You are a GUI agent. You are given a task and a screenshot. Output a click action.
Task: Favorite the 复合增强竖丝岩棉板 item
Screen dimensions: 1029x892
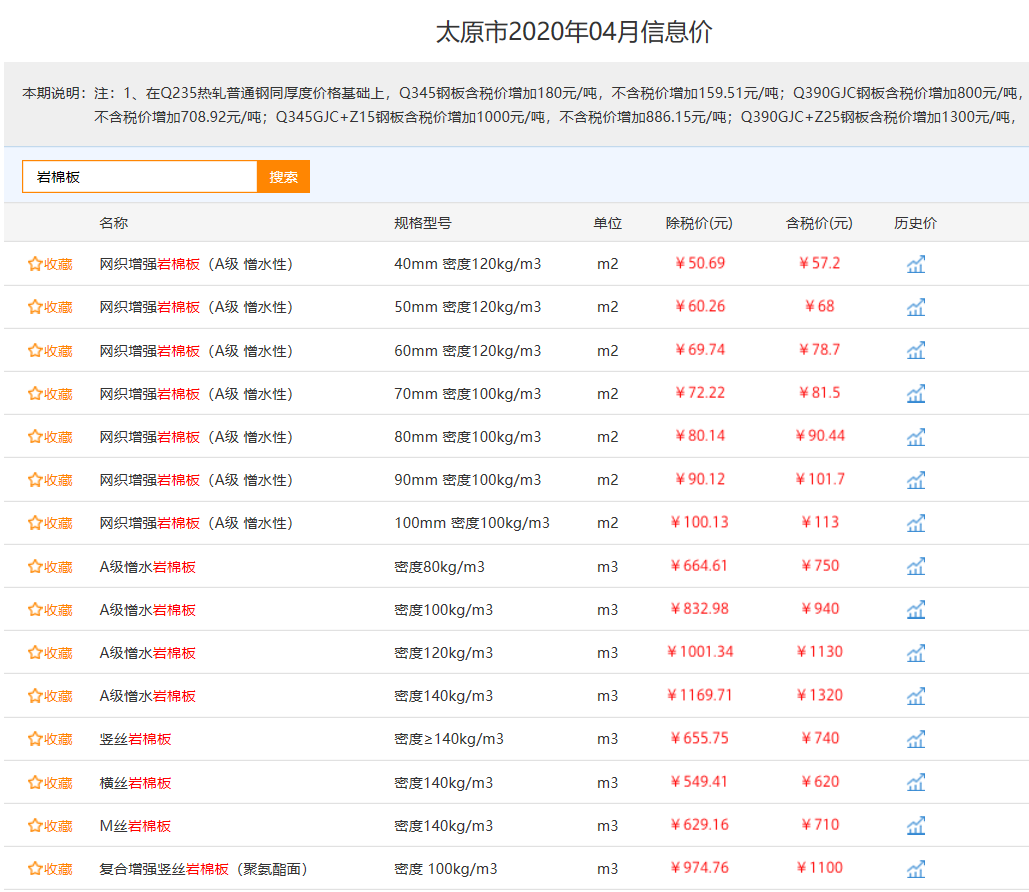click(50, 869)
